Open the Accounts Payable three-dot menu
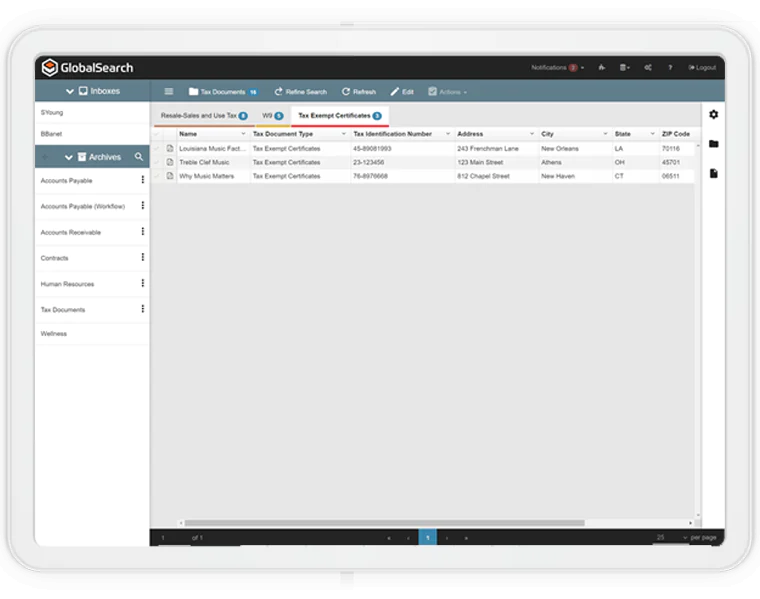Screen dimensions: 760x599 [x=142, y=180]
